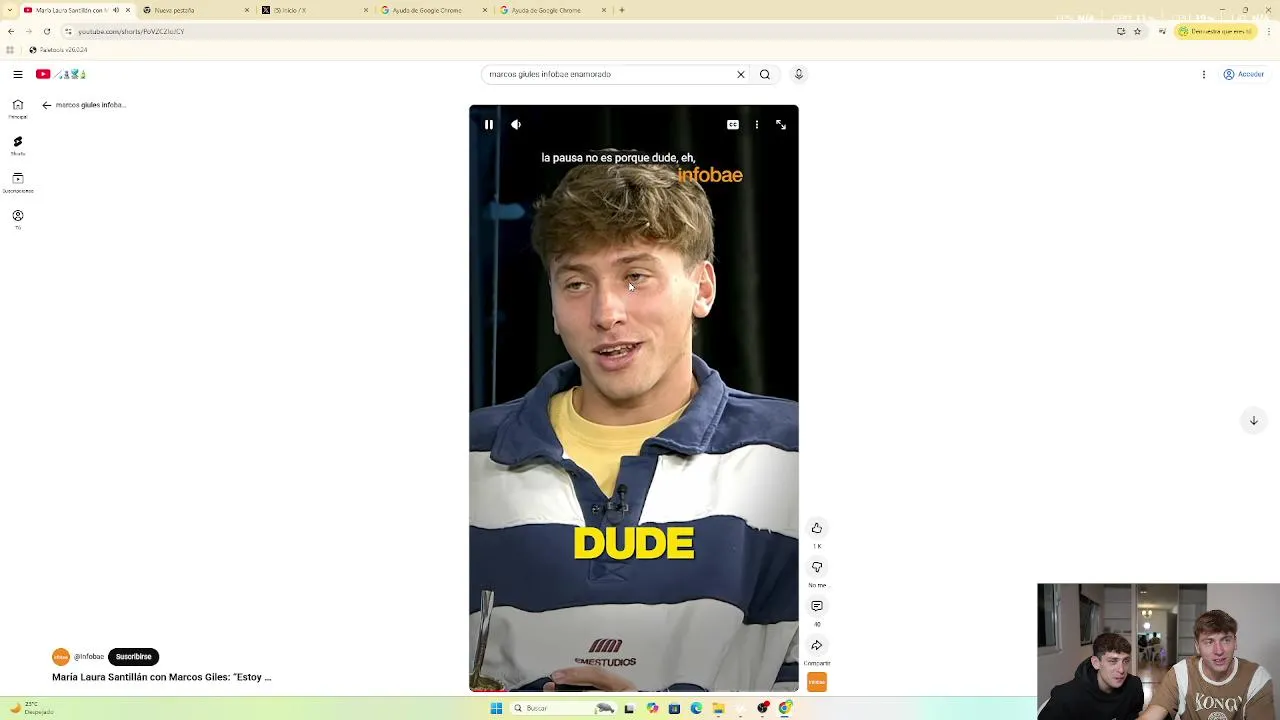This screenshot has width=1280, height=720.
Task: Open File Explorer from the taskbar
Action: tap(718, 708)
